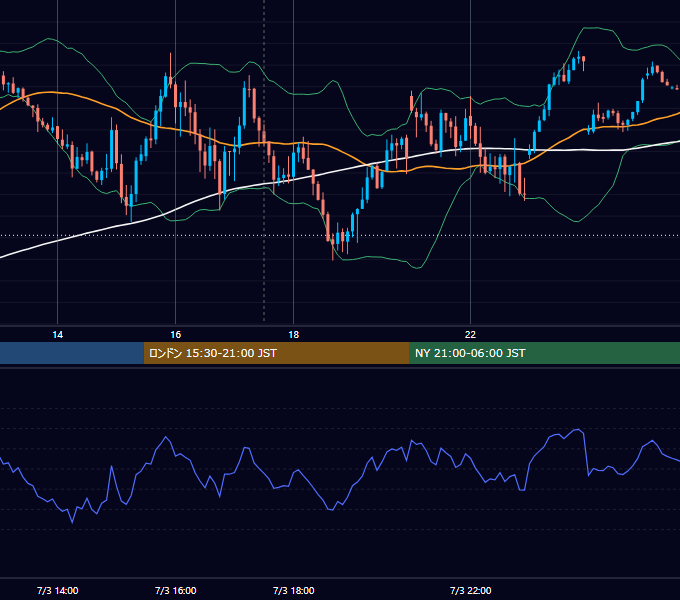Click the 16 time axis label
The width and height of the screenshot is (680, 600).
pyautogui.click(x=175, y=335)
